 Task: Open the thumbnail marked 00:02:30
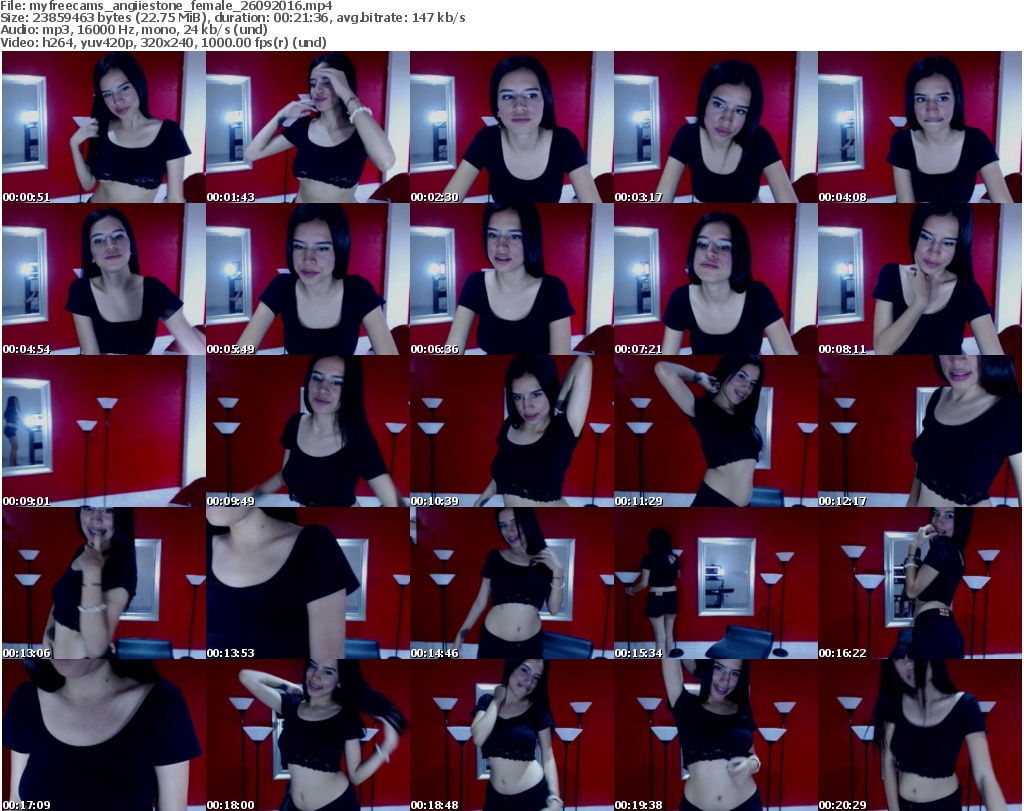[x=511, y=127]
